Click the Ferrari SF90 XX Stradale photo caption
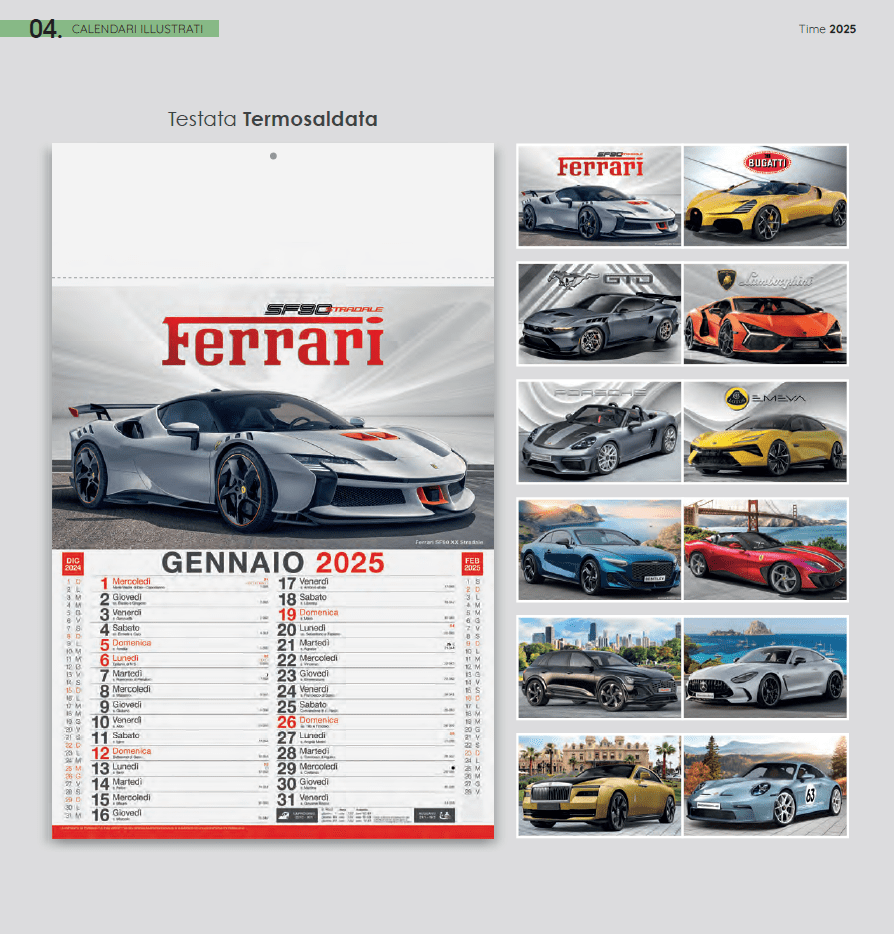Viewport: 894px width, 934px height. coord(449,542)
